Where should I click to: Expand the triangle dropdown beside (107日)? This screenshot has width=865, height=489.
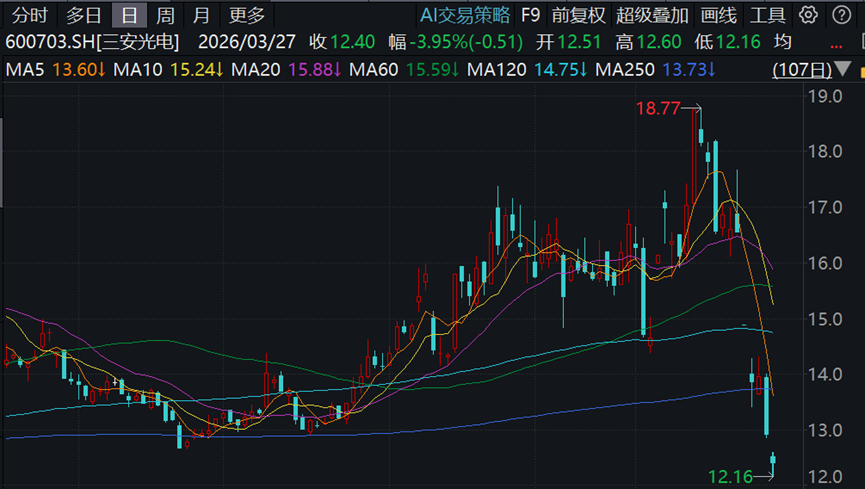click(842, 69)
